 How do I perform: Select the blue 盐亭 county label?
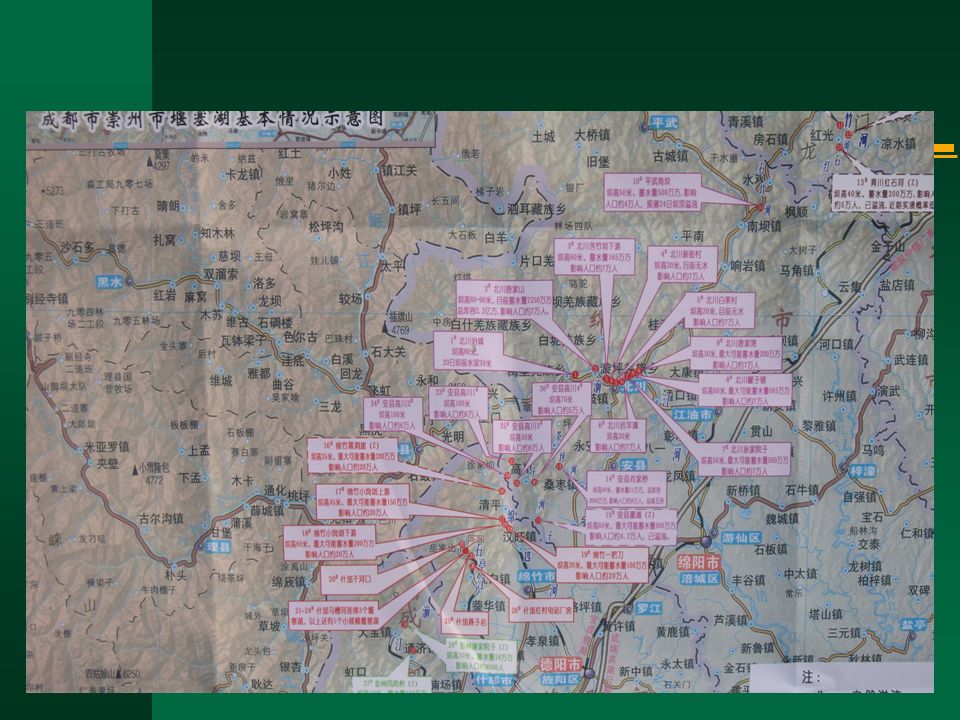(915, 624)
